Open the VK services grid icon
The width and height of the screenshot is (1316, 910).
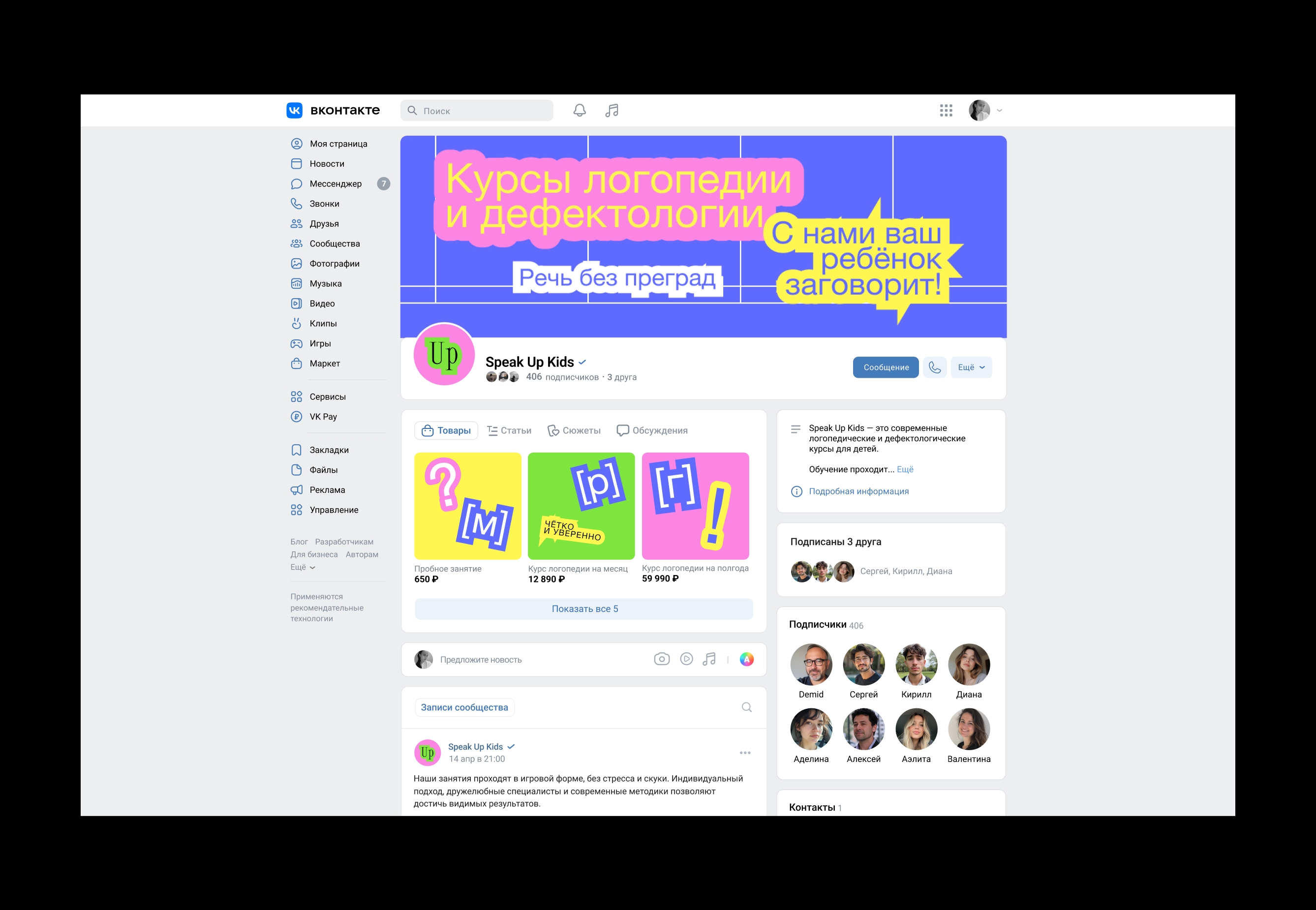[946, 110]
